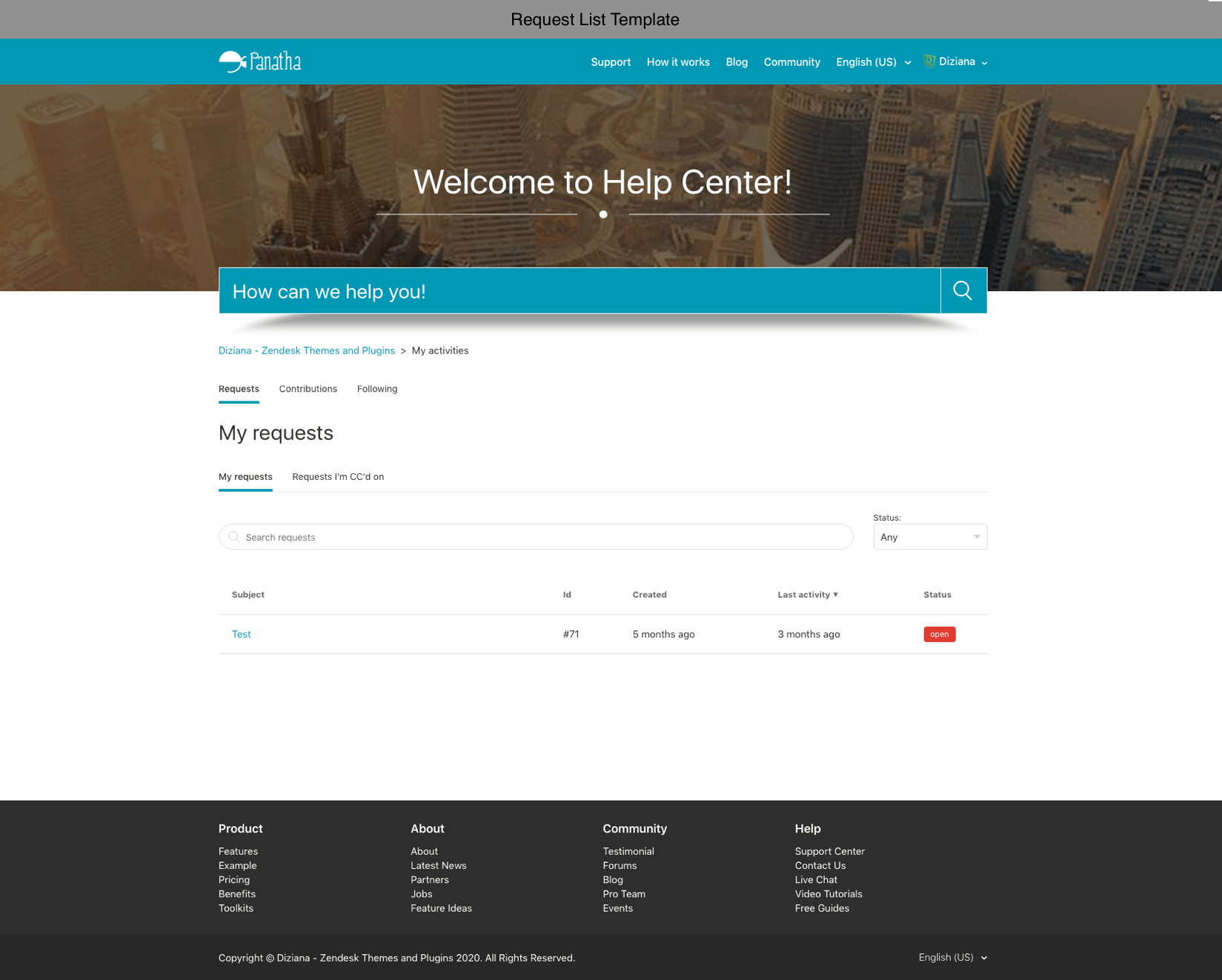Click the Diziana user avatar icon
The image size is (1222, 980).
tap(929, 61)
